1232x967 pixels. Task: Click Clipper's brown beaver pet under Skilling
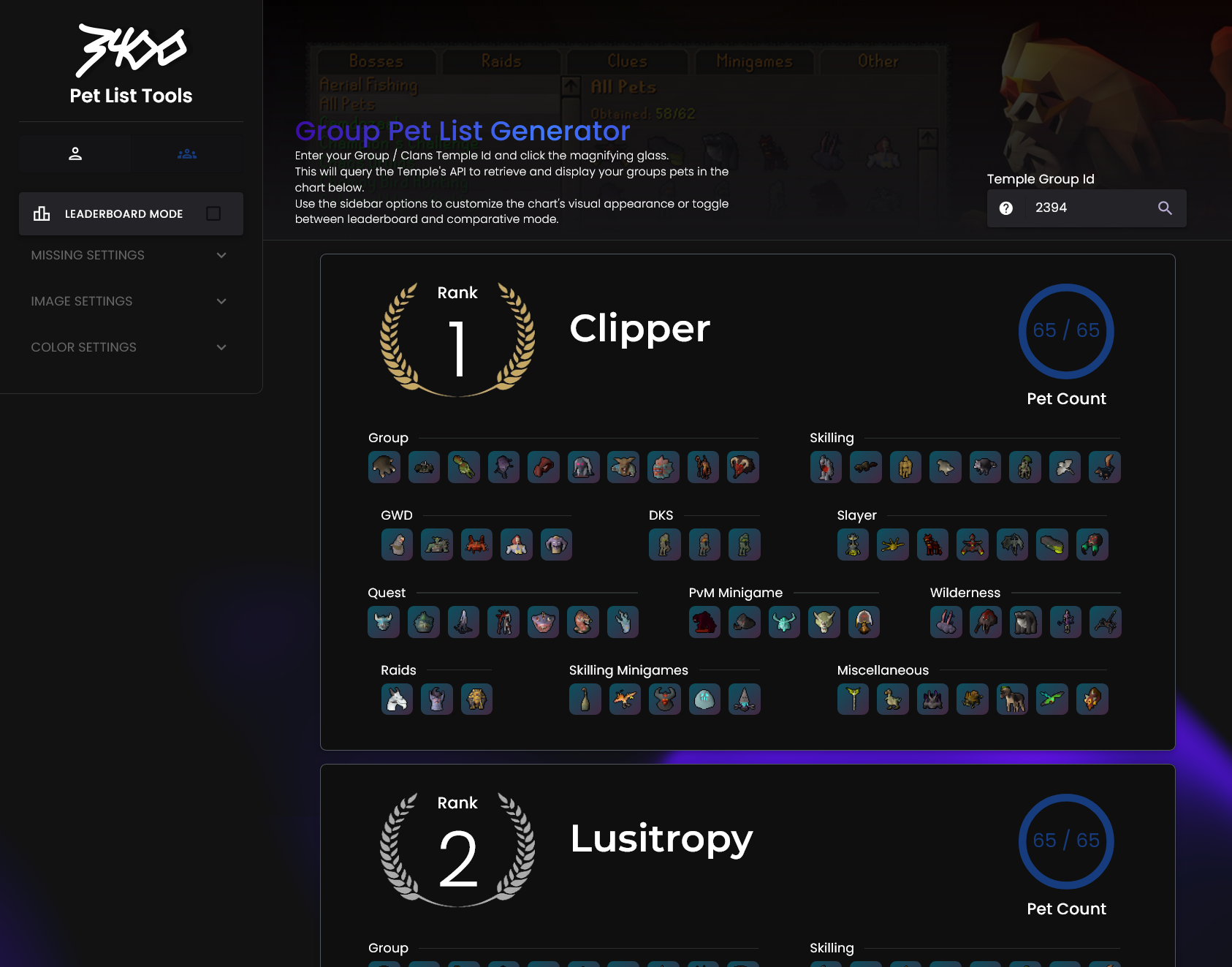pos(866,467)
